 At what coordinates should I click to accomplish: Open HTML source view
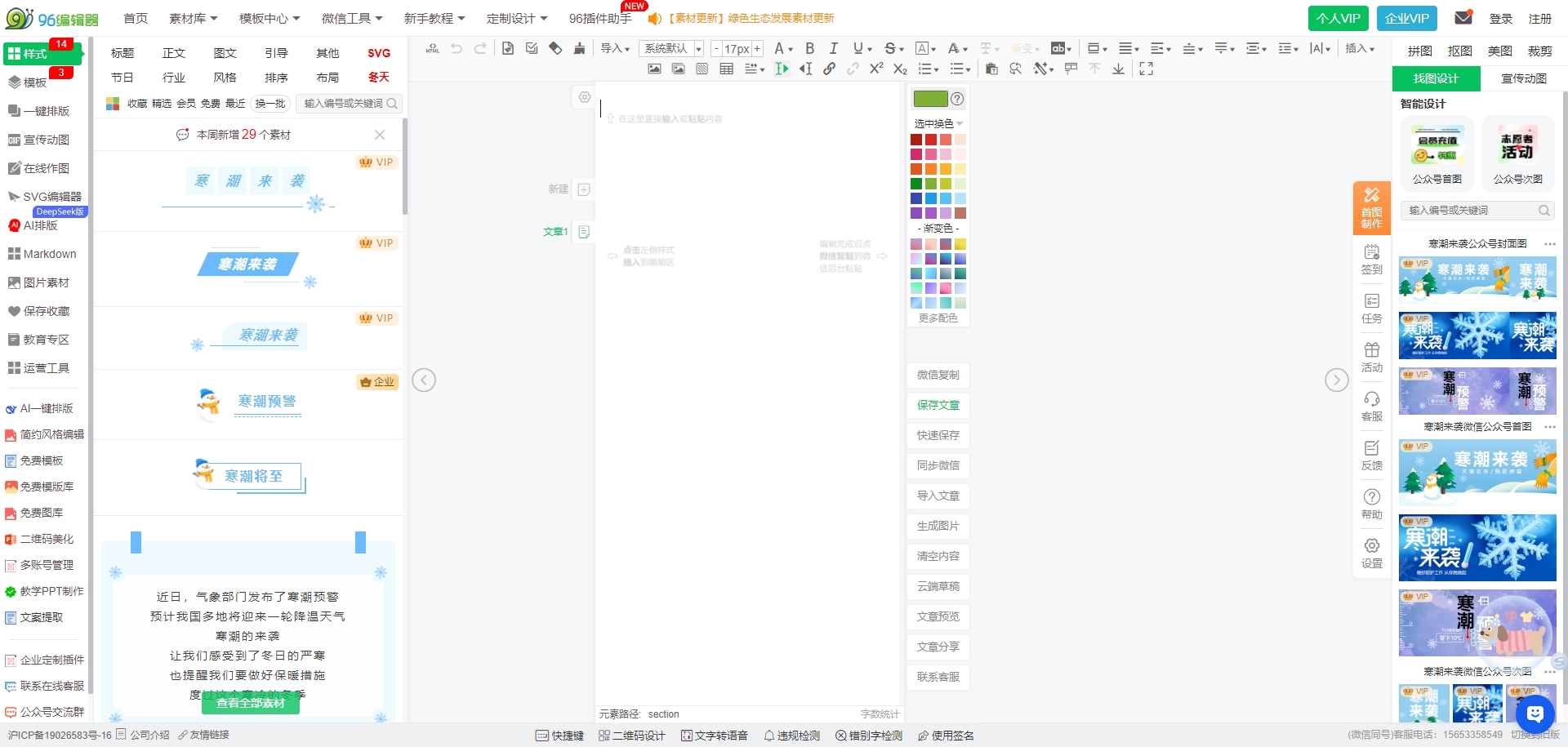point(433,49)
